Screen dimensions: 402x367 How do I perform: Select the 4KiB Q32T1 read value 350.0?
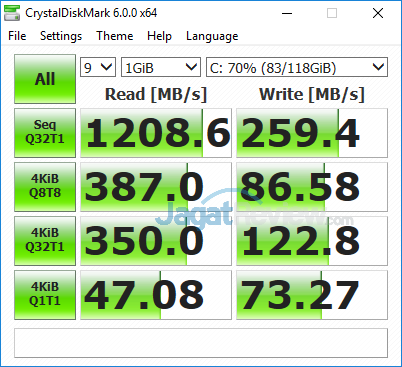pos(156,241)
